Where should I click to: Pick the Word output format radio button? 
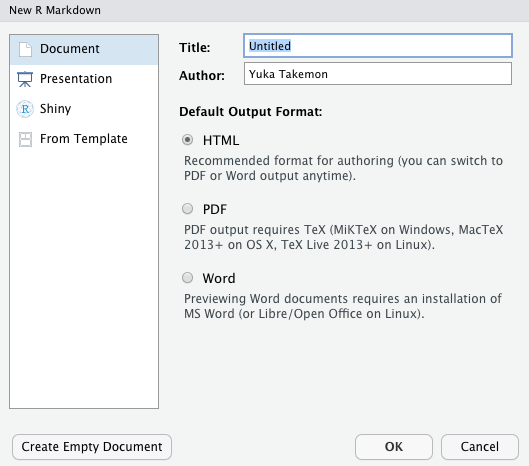point(188,278)
